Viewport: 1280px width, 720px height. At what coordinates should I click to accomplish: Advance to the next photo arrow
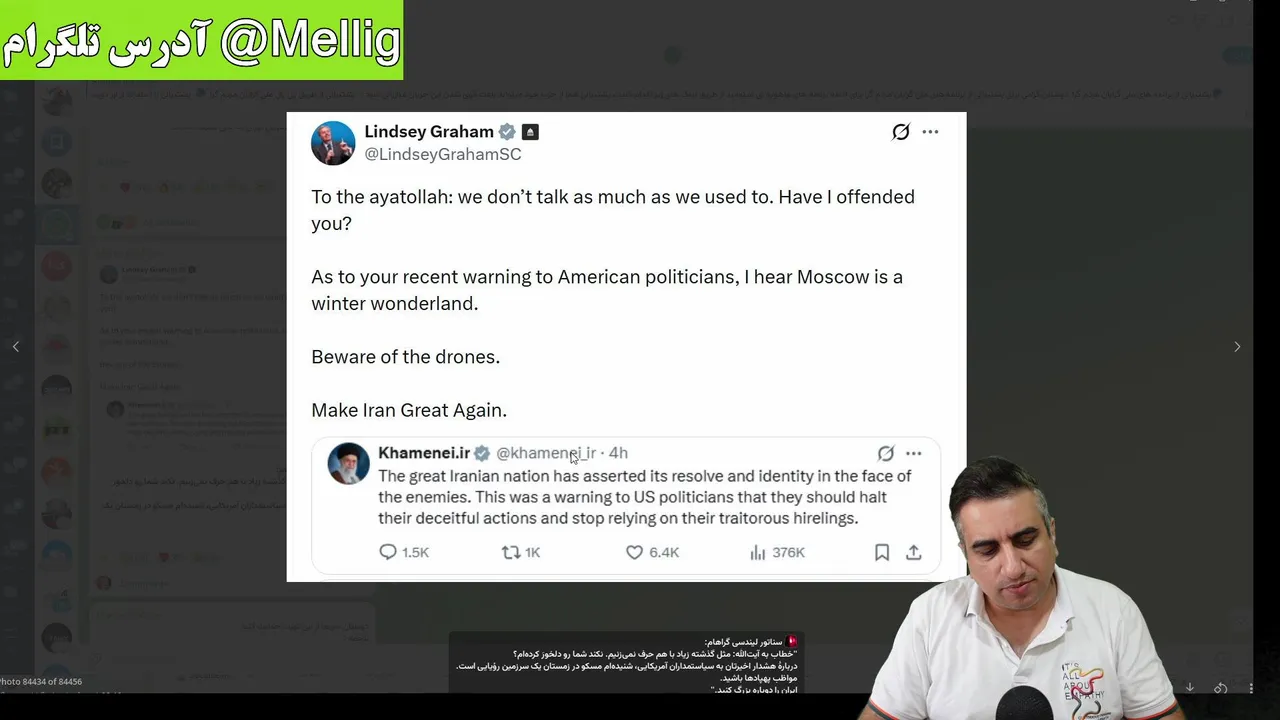1237,346
